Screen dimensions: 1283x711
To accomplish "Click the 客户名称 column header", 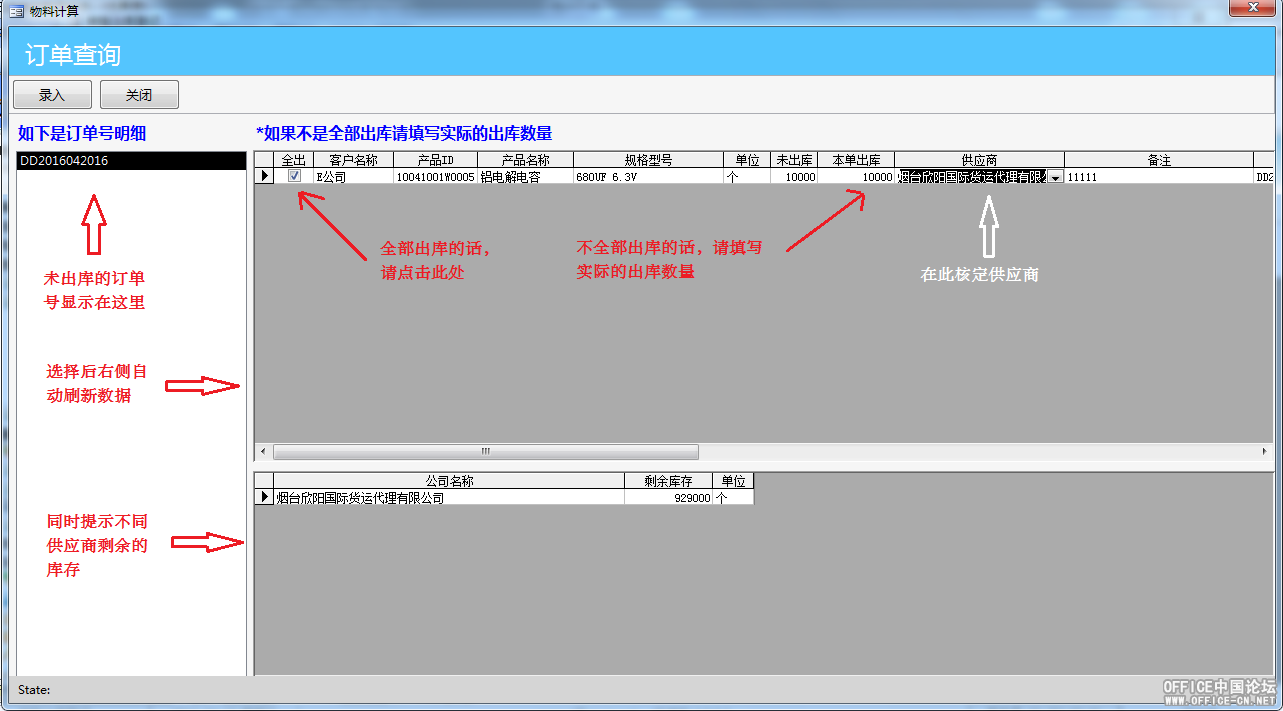I will 354,160.
